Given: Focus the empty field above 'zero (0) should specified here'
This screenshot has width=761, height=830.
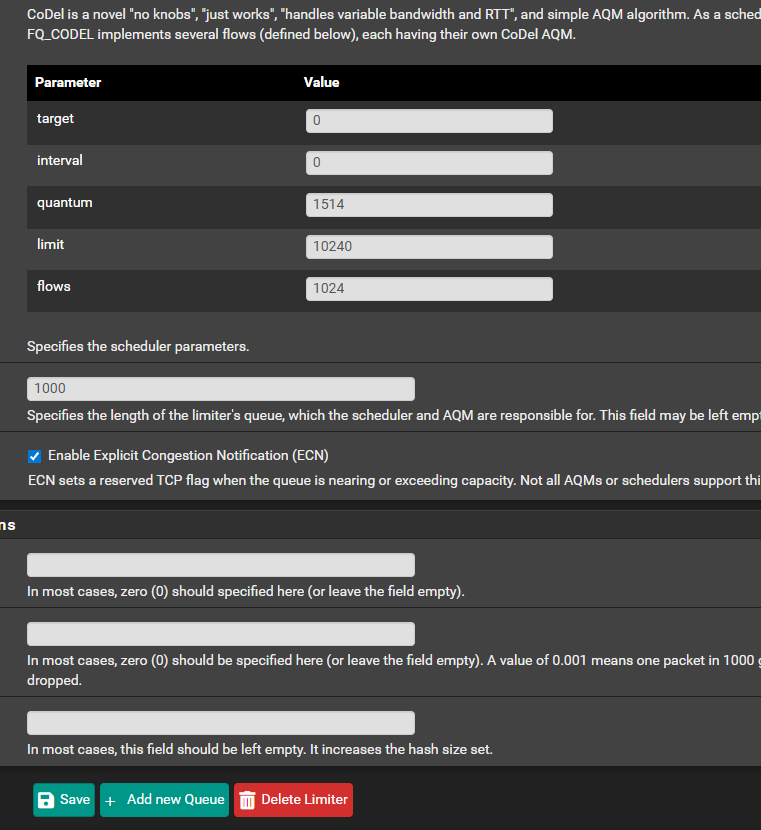Looking at the screenshot, I should [220, 565].
